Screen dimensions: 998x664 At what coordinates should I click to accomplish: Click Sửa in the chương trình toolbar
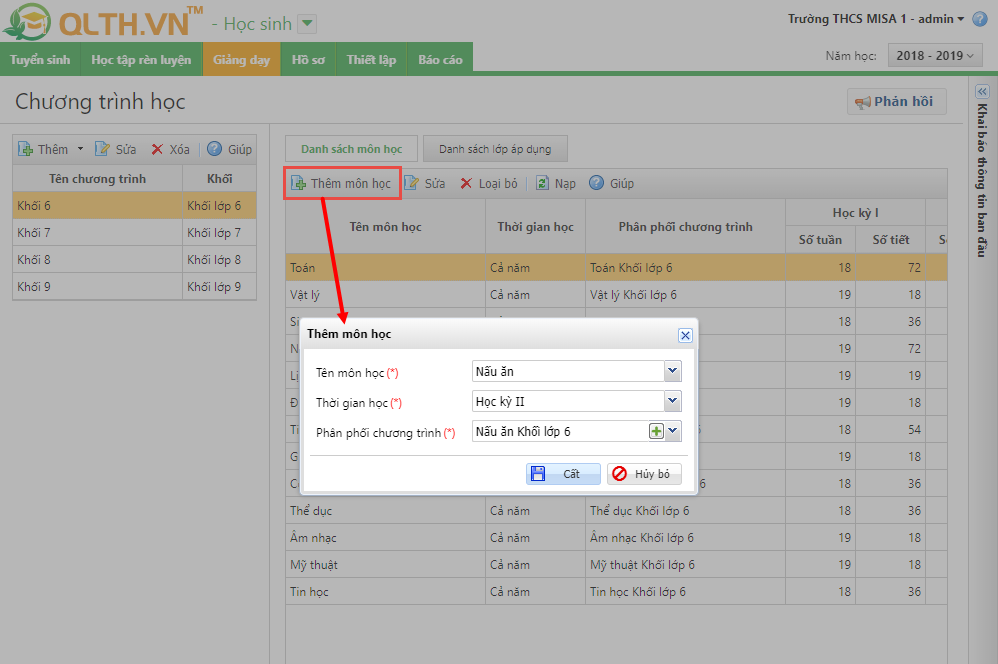(116, 149)
